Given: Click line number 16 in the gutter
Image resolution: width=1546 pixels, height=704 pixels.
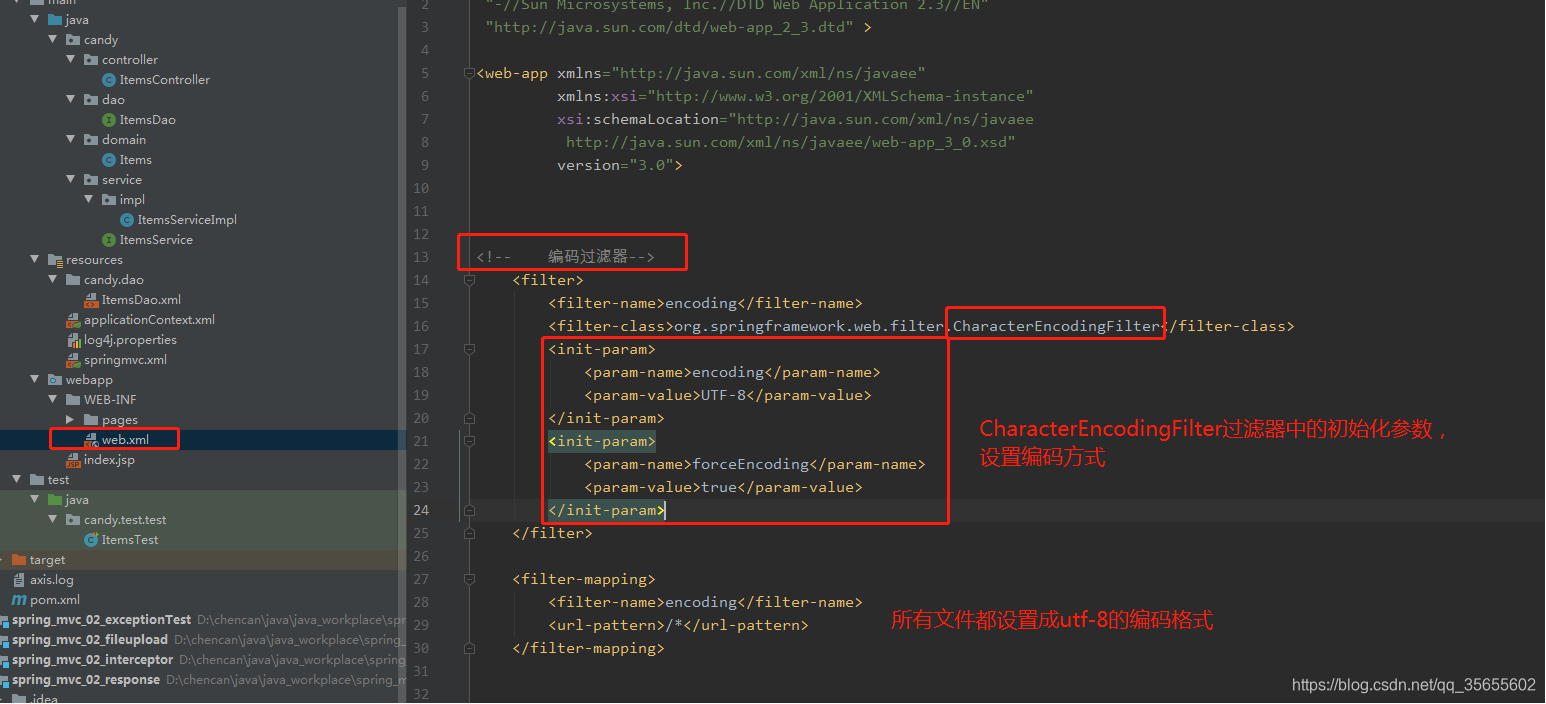Looking at the screenshot, I should coord(420,326).
